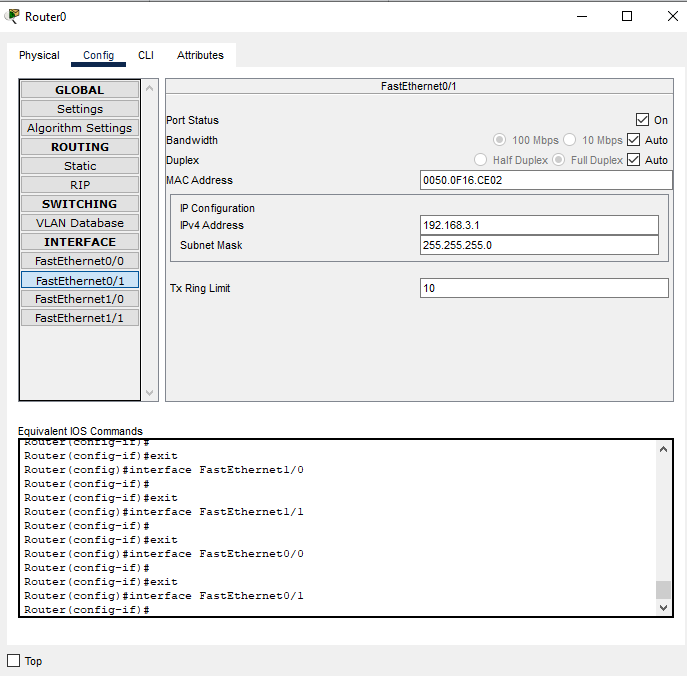Screen dimensions: 687x676
Task: Select the FastEthernet1/0 interface
Action: pos(80,299)
